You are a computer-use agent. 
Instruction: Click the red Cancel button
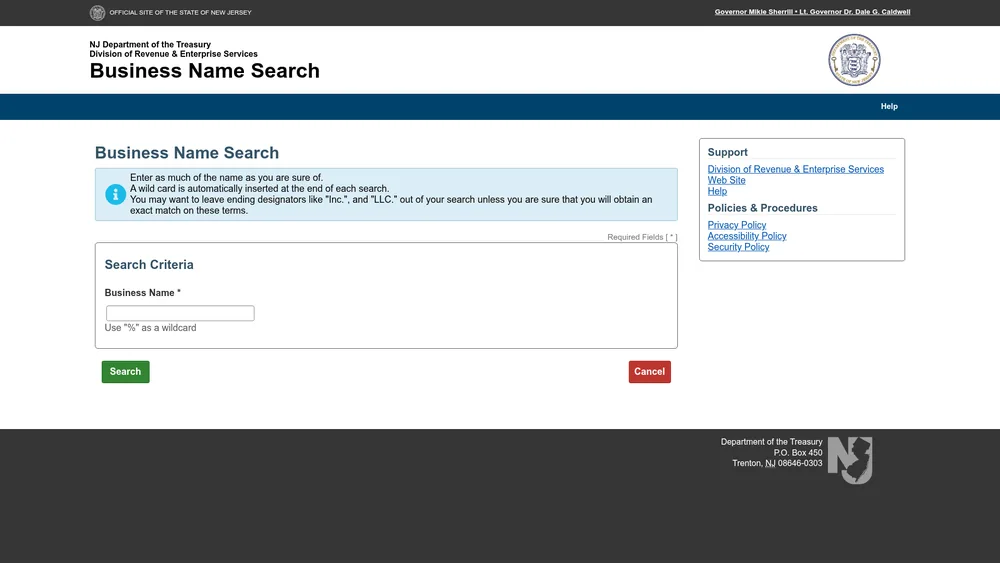pos(649,372)
